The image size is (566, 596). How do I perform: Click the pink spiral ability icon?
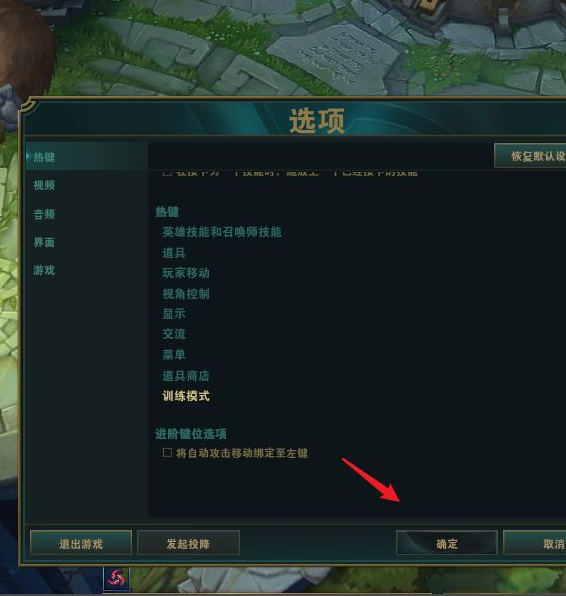pos(116,579)
